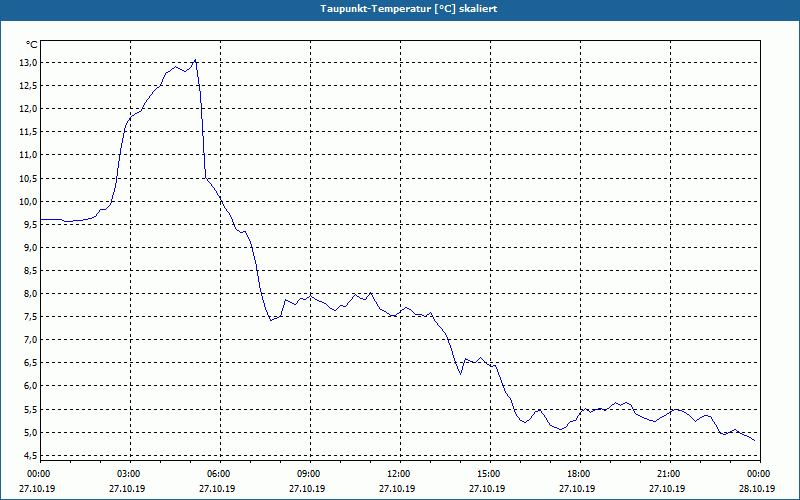
Task: Select the "8,0" y-axis label
Action: pos(30,294)
